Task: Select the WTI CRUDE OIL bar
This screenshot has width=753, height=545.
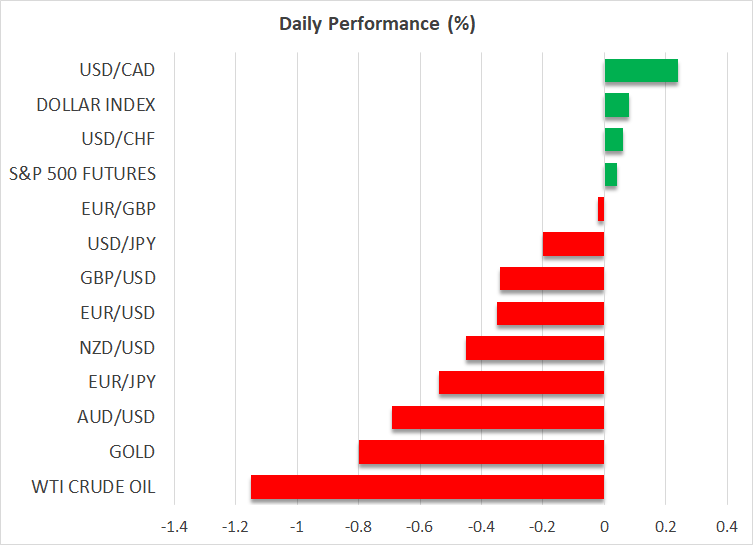Action: pyautogui.click(x=427, y=487)
